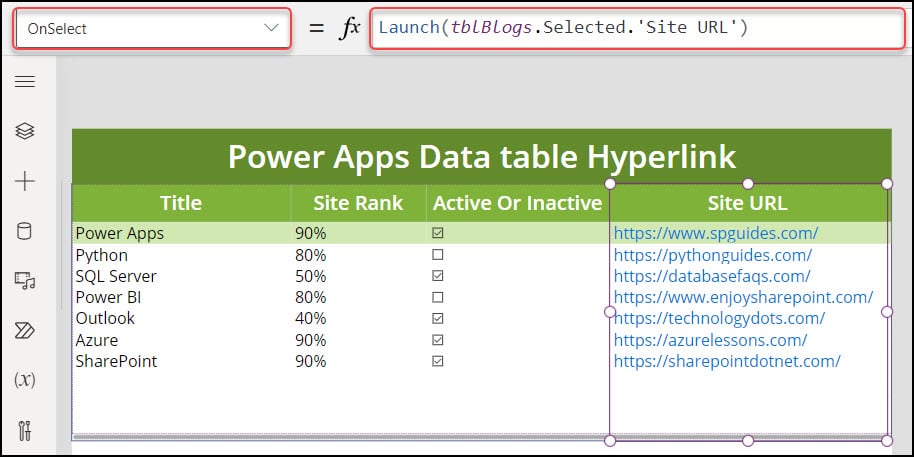Open the hamburger menu in the sidebar
The image size is (914, 457).
coord(25,82)
